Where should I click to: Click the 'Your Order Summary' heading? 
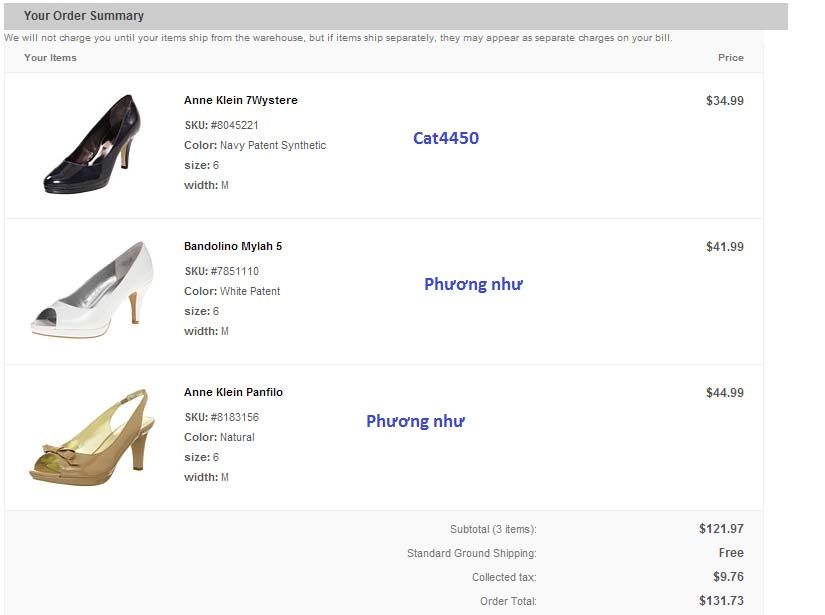click(x=84, y=16)
